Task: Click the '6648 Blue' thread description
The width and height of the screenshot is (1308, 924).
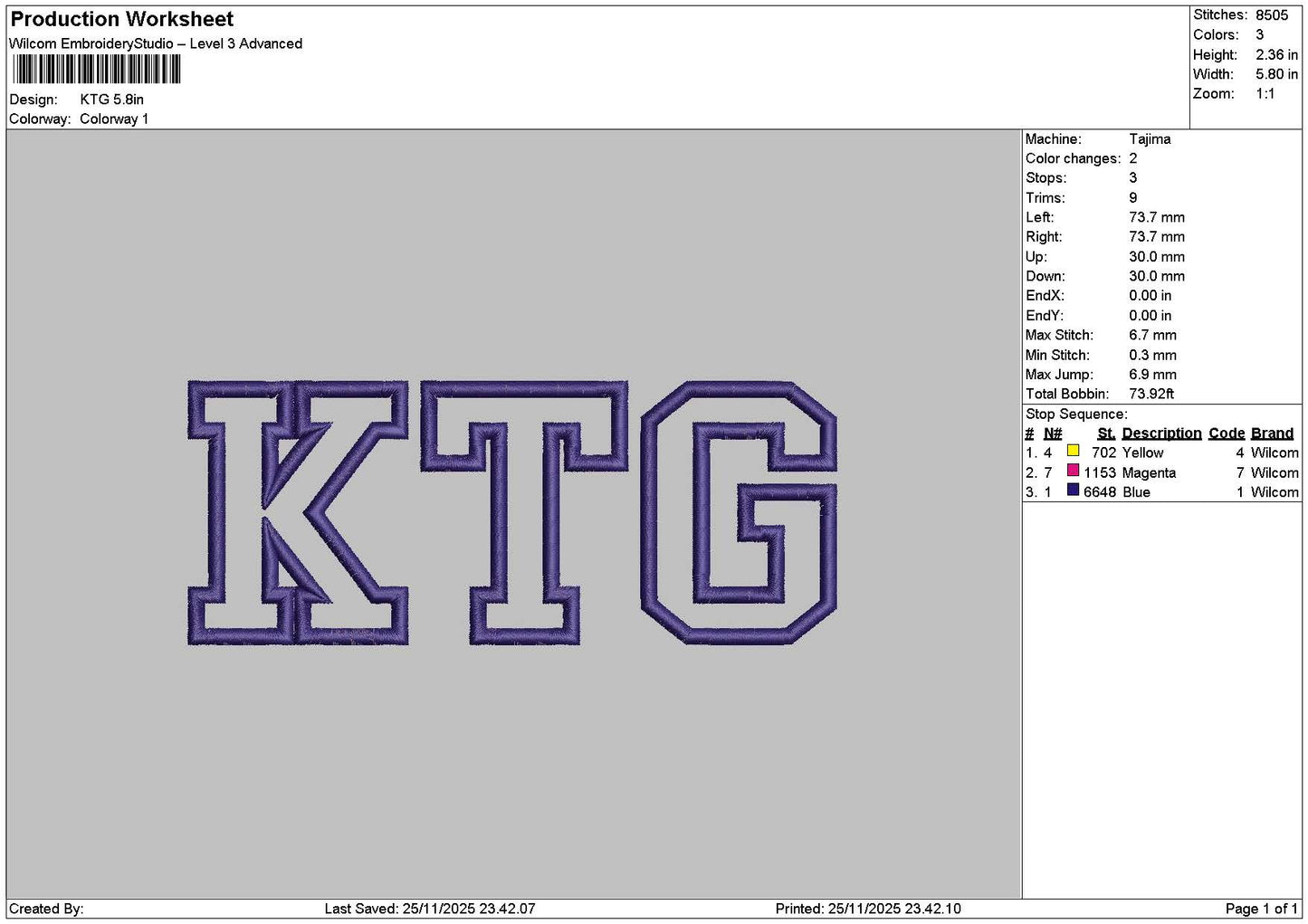Action: pyautogui.click(x=1117, y=492)
